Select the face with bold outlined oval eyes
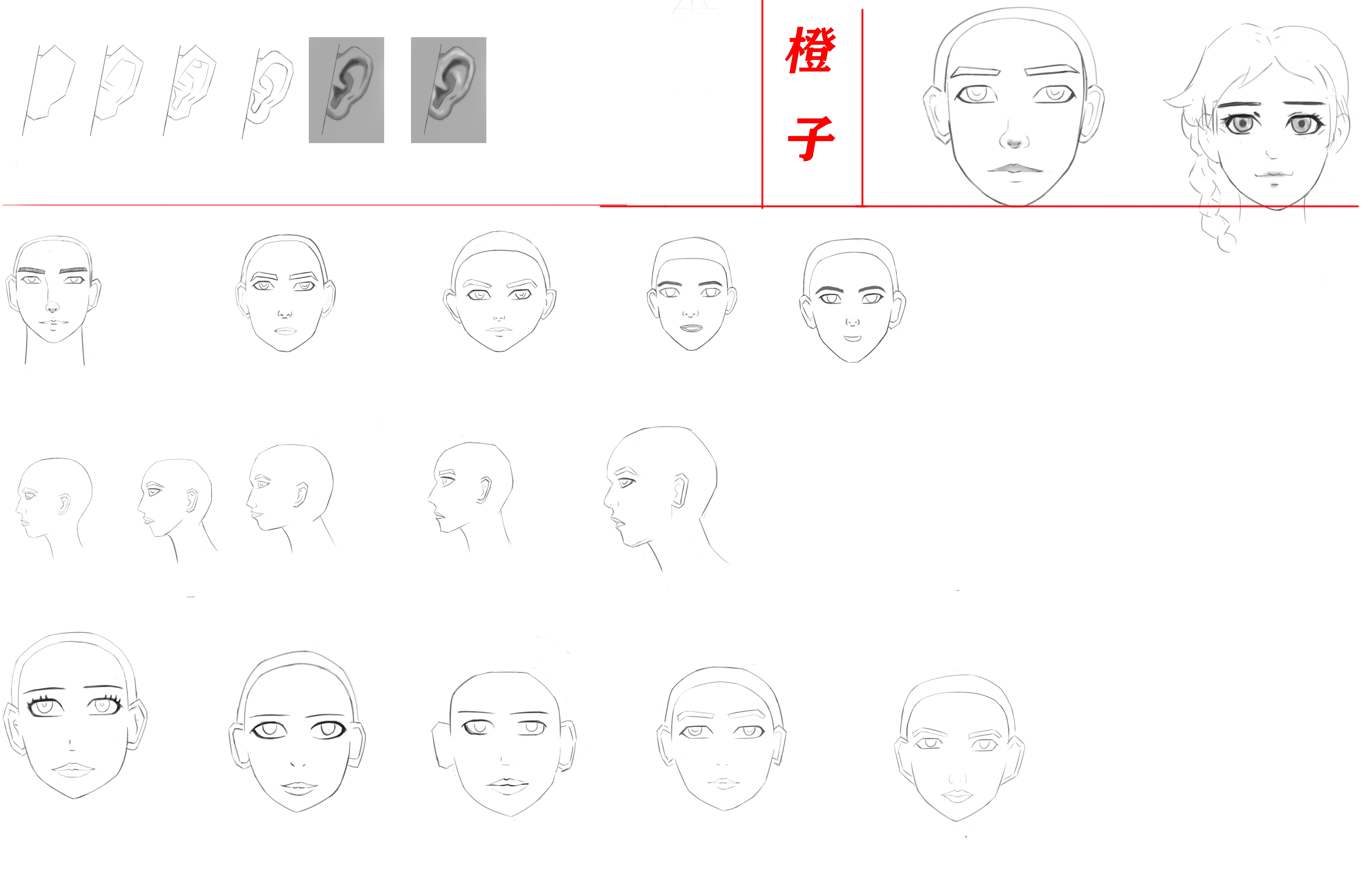The height and width of the screenshot is (887, 1372). (x=297, y=731)
